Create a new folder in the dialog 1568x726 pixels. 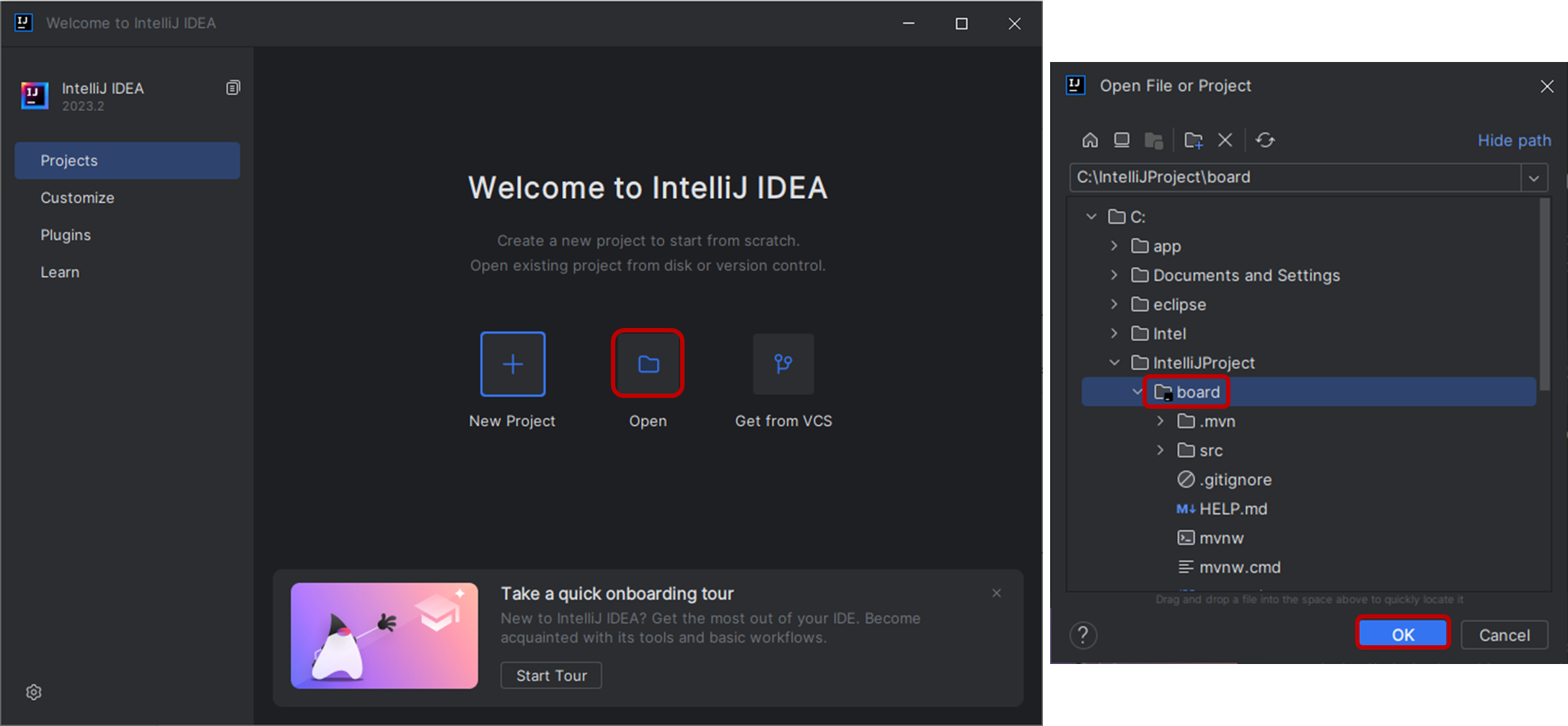[1194, 139]
